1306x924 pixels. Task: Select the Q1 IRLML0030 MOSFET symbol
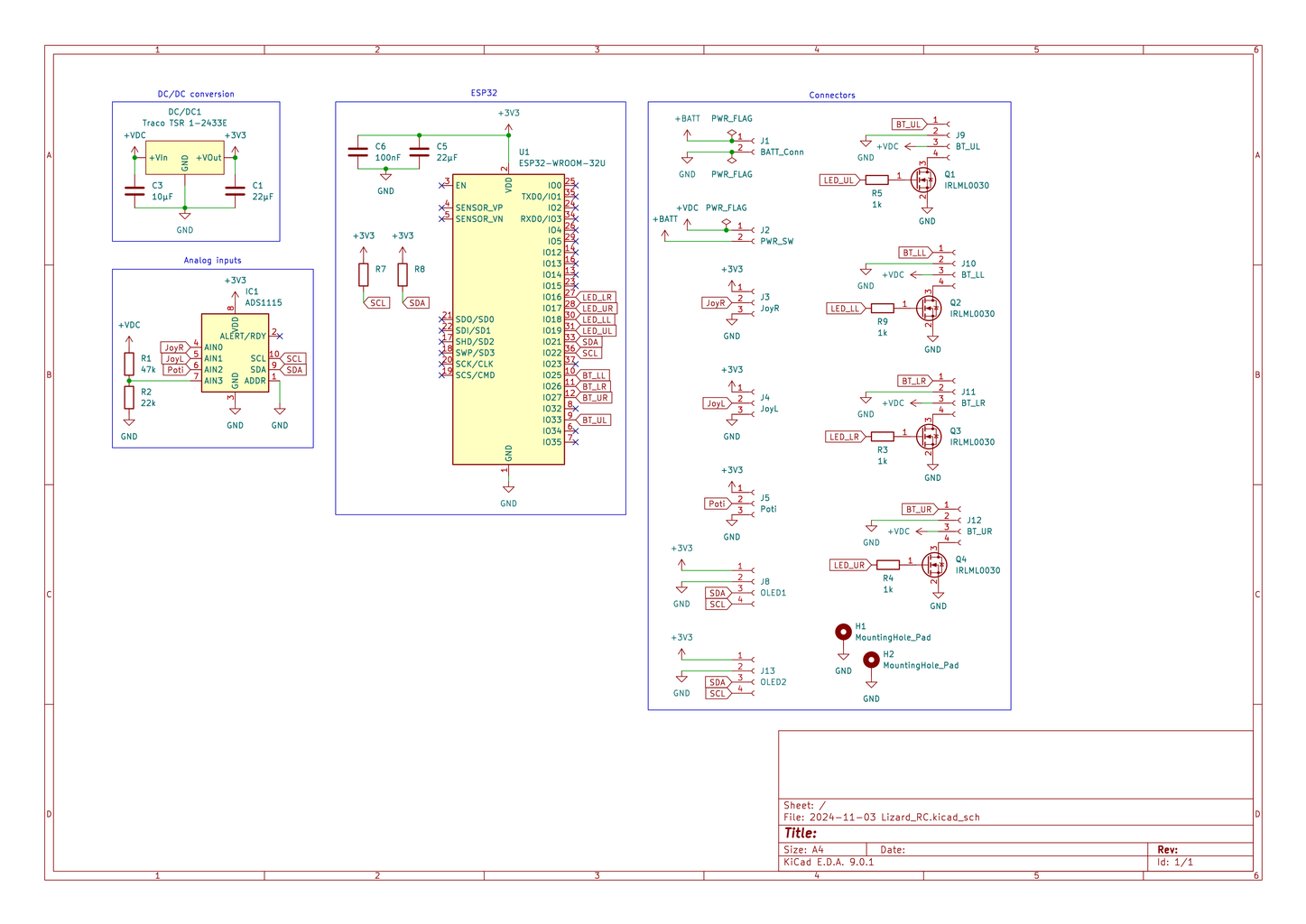(x=923, y=179)
